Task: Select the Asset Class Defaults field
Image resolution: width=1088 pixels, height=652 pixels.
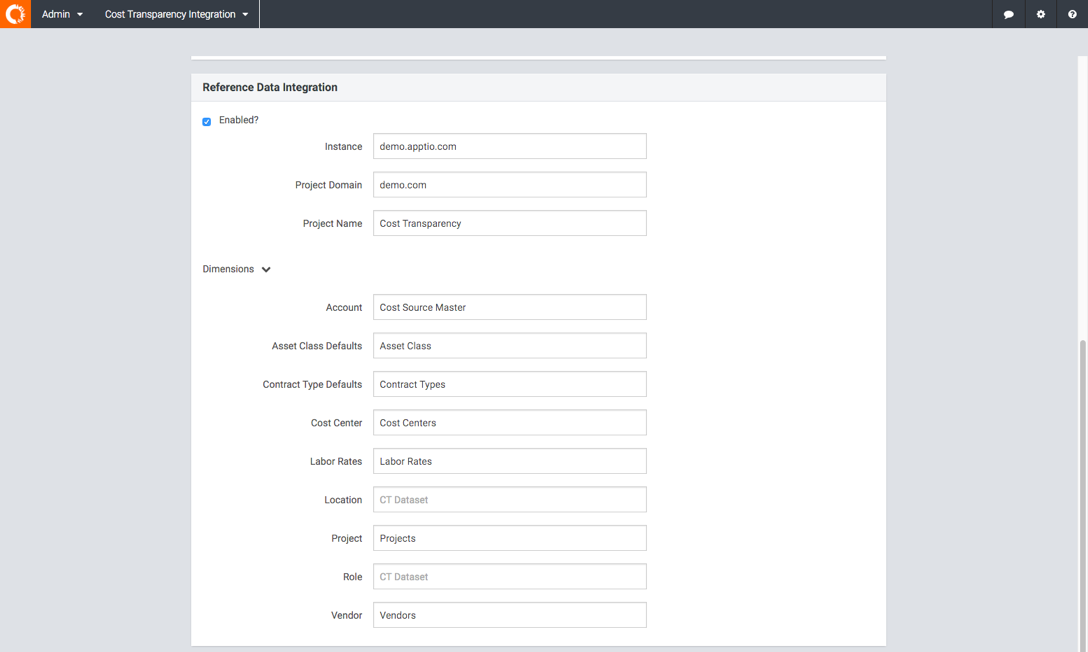Action: click(509, 346)
